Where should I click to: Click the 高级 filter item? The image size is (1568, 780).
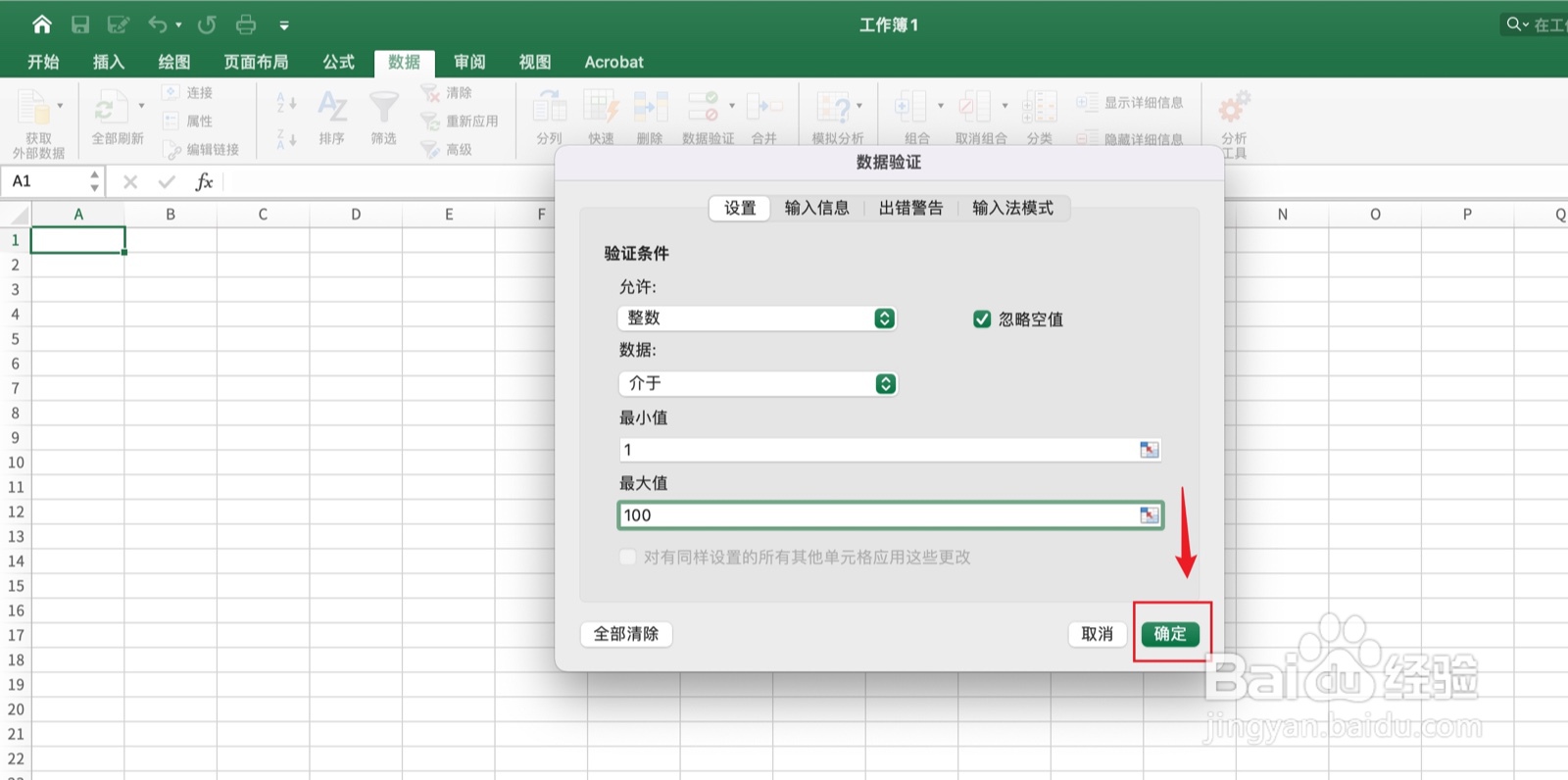pos(447,149)
